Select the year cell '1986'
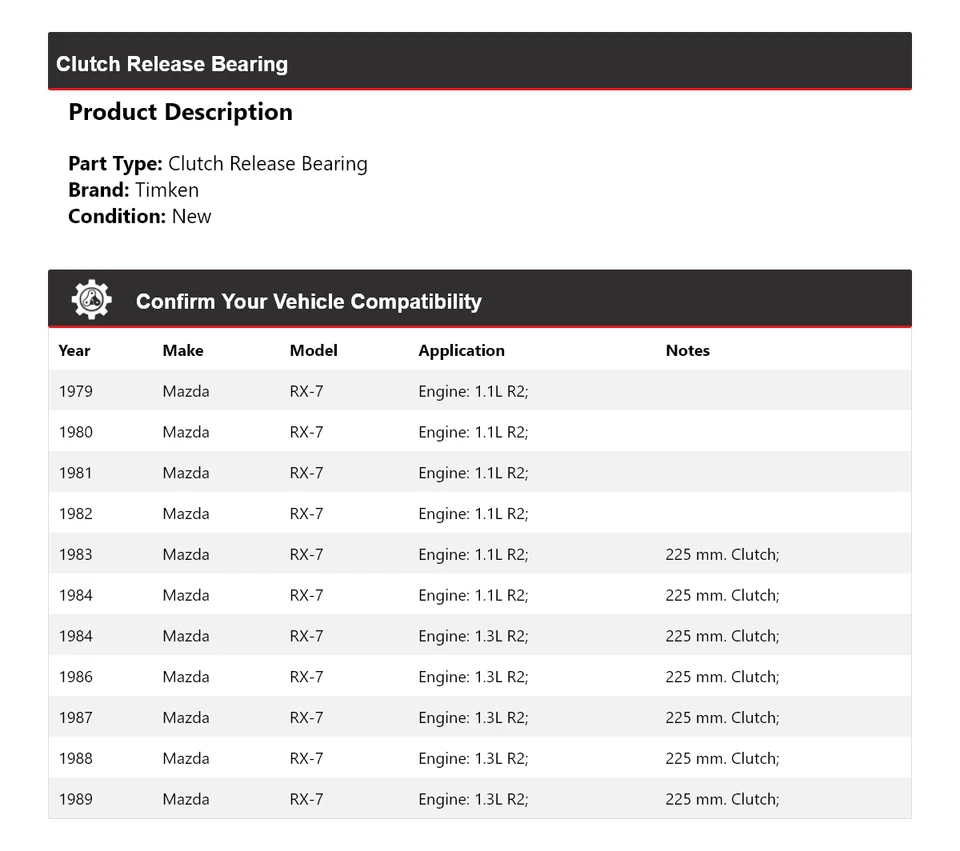Viewport: 960px width, 851px height. [76, 677]
